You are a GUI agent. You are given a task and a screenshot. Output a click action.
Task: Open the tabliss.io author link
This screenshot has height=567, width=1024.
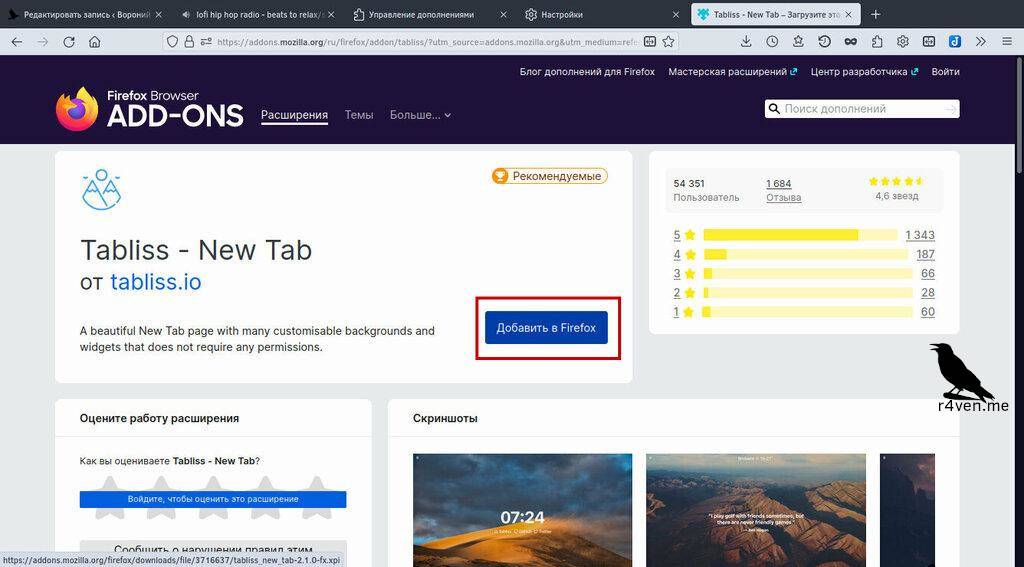click(155, 282)
